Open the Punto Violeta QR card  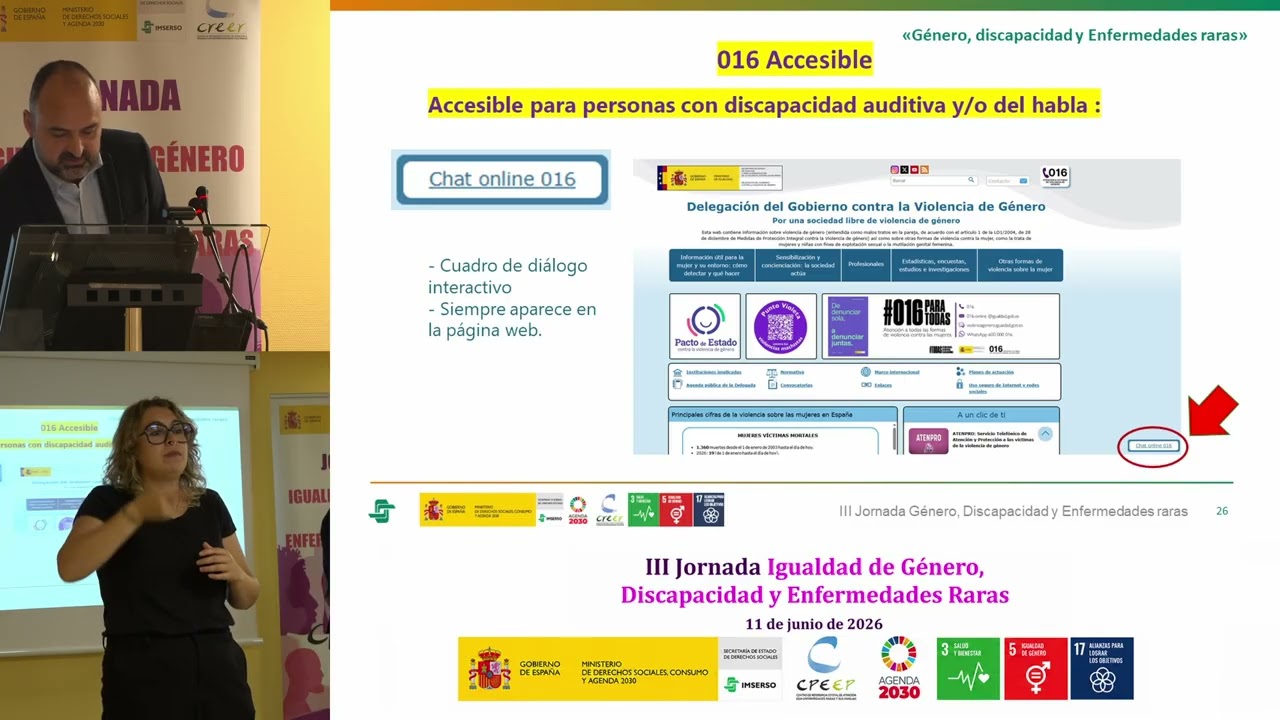point(780,326)
